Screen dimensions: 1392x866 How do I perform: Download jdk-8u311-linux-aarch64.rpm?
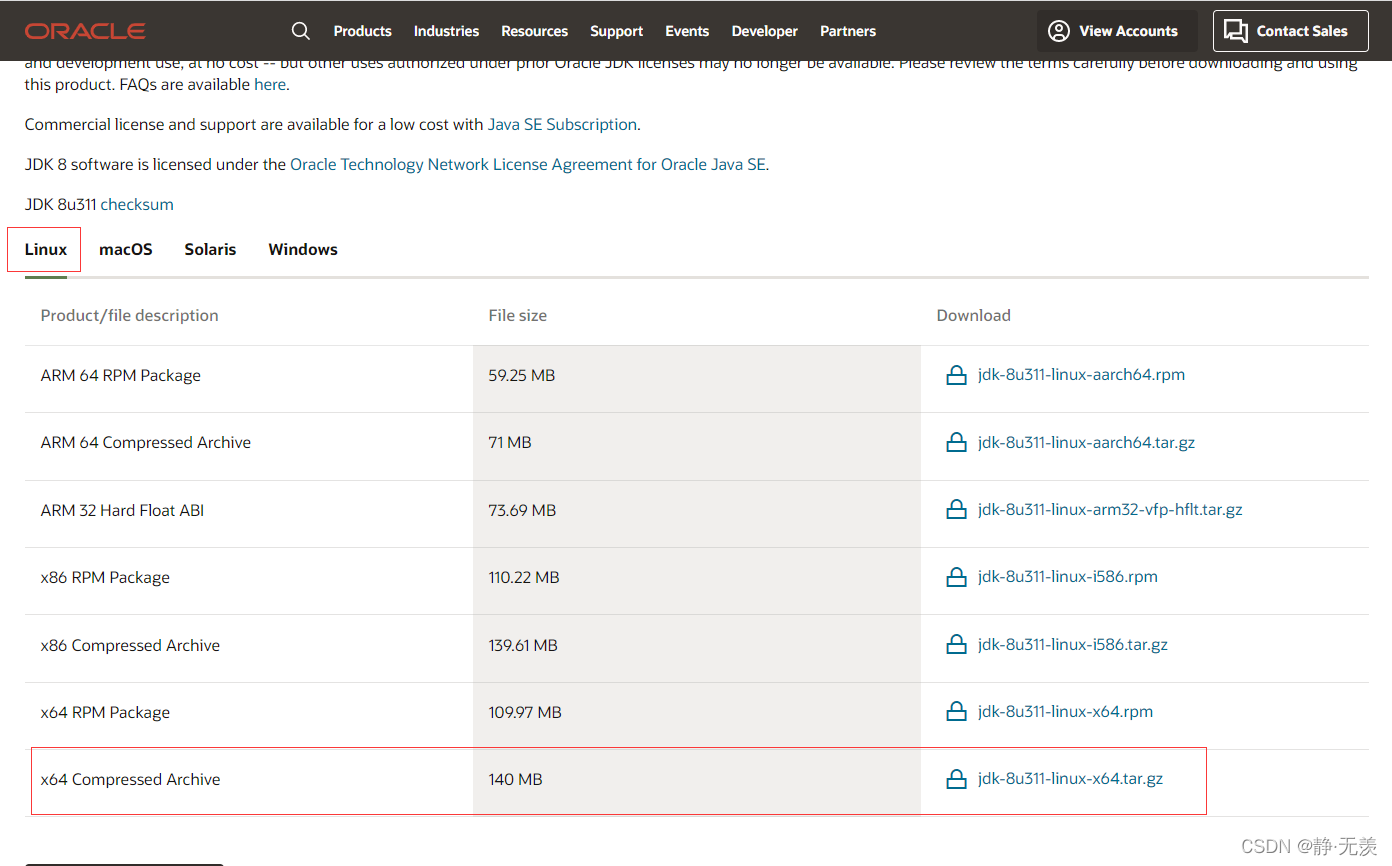pyautogui.click(x=1081, y=375)
